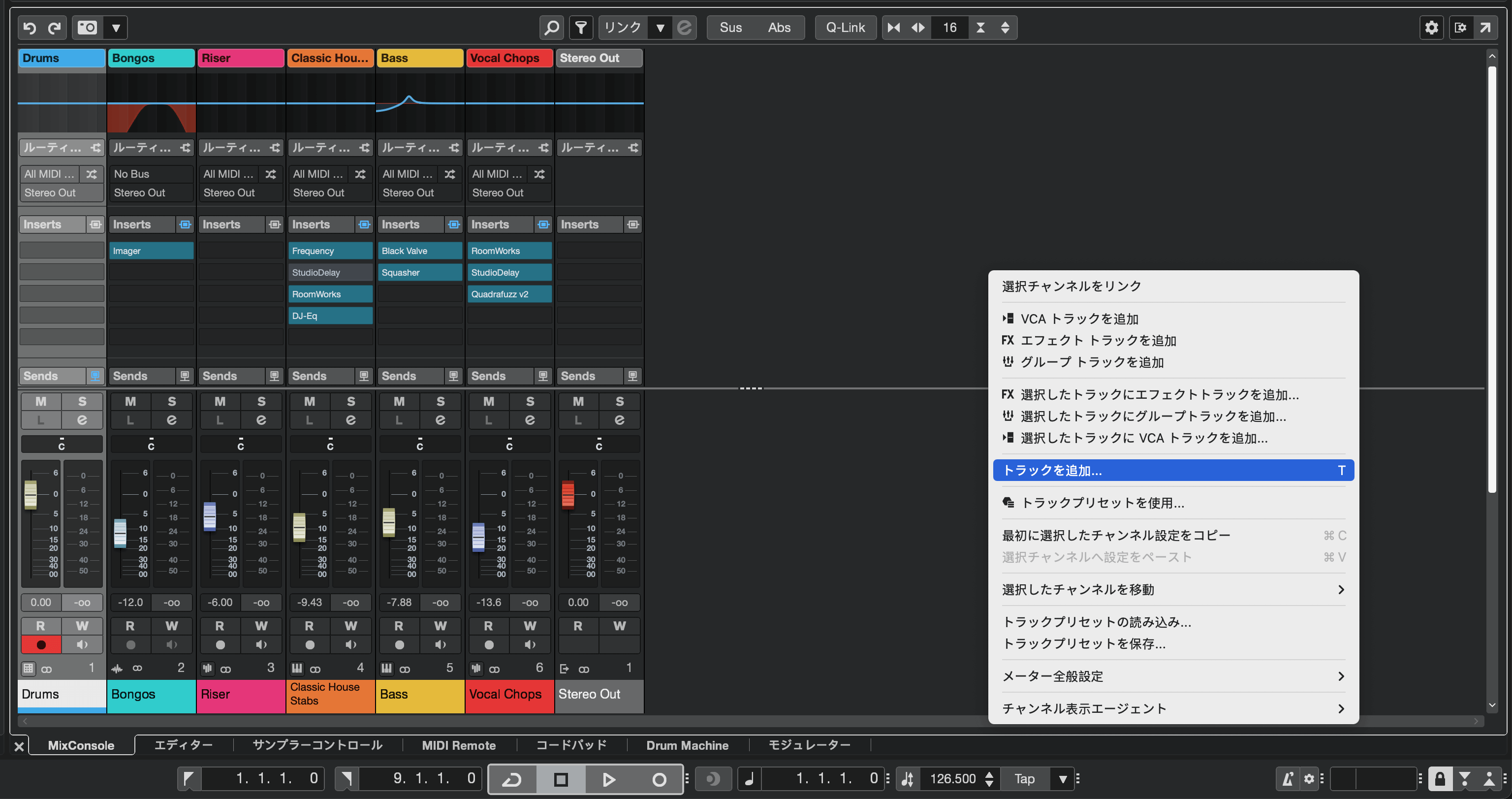The width and height of the screenshot is (1512, 799).
Task: Click the Drums volume fader handle
Action: pos(31,494)
